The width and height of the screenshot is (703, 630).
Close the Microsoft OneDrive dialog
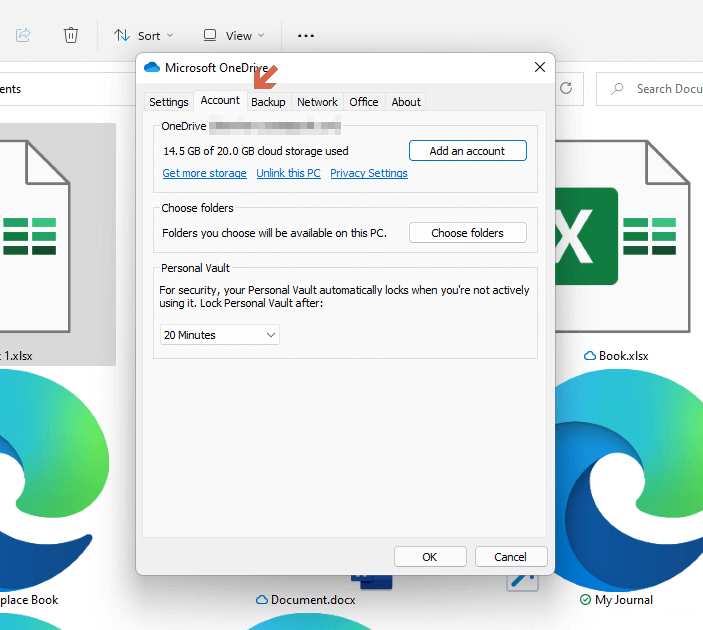[x=540, y=67]
